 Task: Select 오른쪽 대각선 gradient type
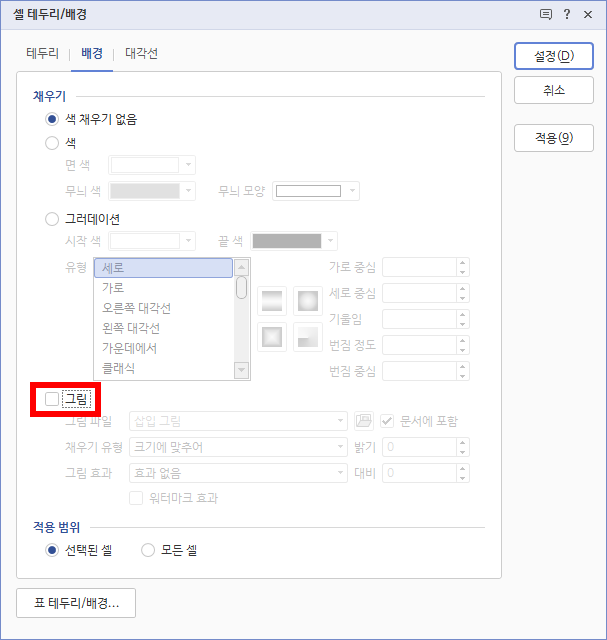(163, 308)
